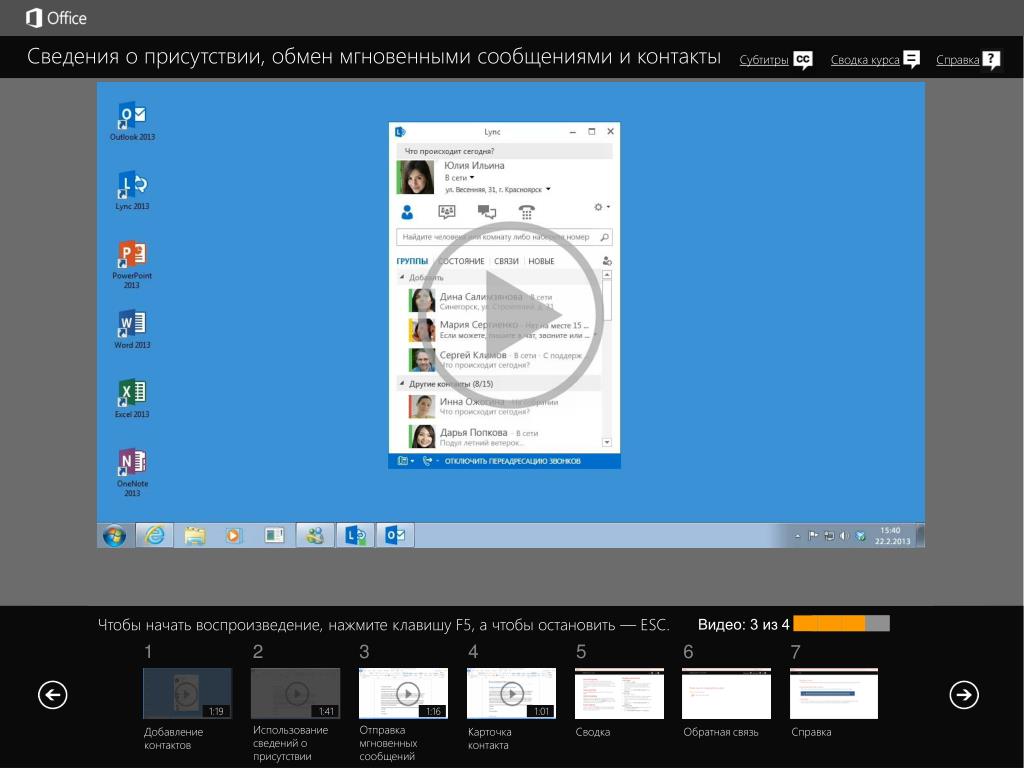The height and width of the screenshot is (768, 1024).
Task: Open Lync 2013 desktop shortcut
Action: [133, 191]
